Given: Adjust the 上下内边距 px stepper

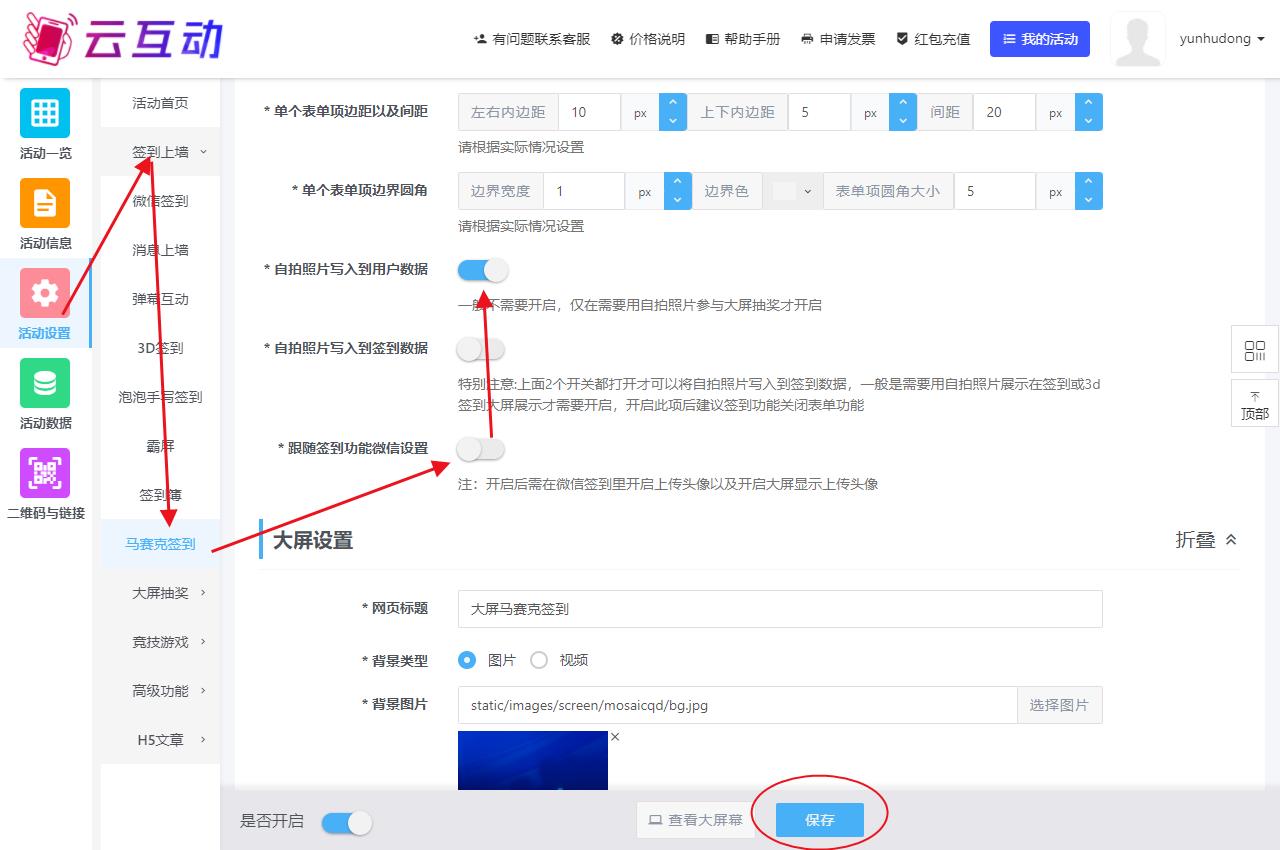Looking at the screenshot, I should 903,112.
